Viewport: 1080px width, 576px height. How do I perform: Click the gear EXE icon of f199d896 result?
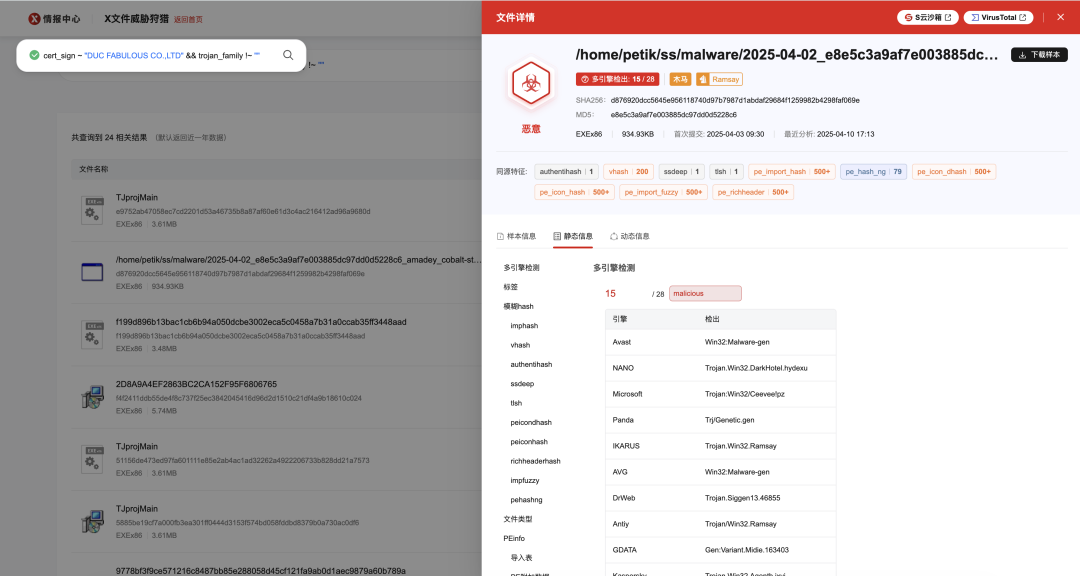pyautogui.click(x=92, y=335)
